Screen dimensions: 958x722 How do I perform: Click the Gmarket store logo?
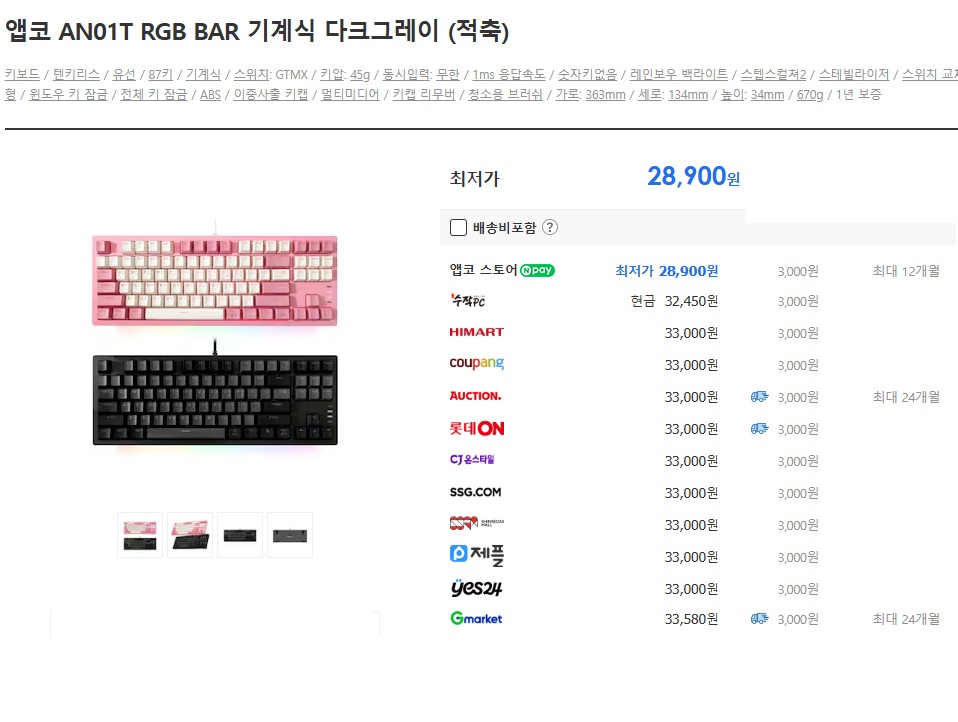pyautogui.click(x=476, y=618)
